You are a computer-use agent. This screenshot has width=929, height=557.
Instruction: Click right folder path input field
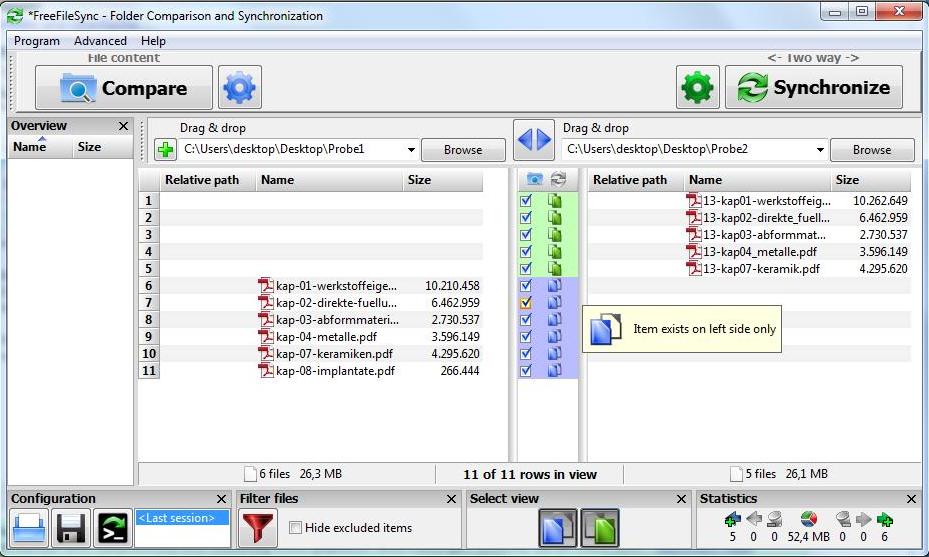click(x=694, y=149)
